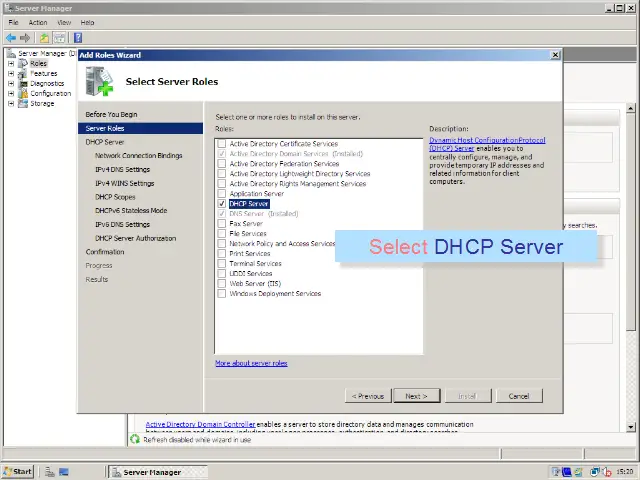Check the Fax Server role
This screenshot has height=480, width=640.
coord(222,224)
